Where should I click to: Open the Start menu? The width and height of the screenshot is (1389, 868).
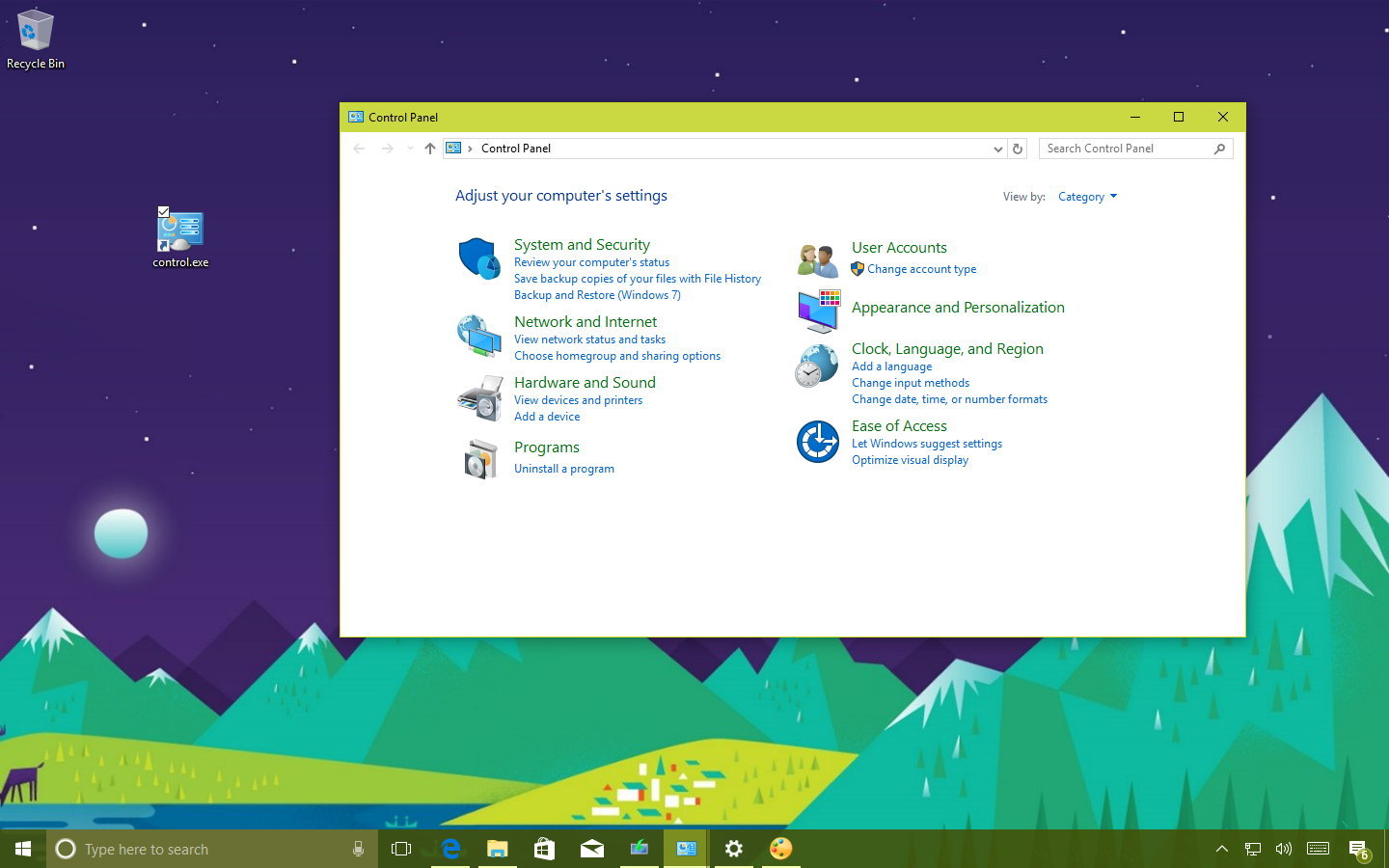tap(21, 849)
